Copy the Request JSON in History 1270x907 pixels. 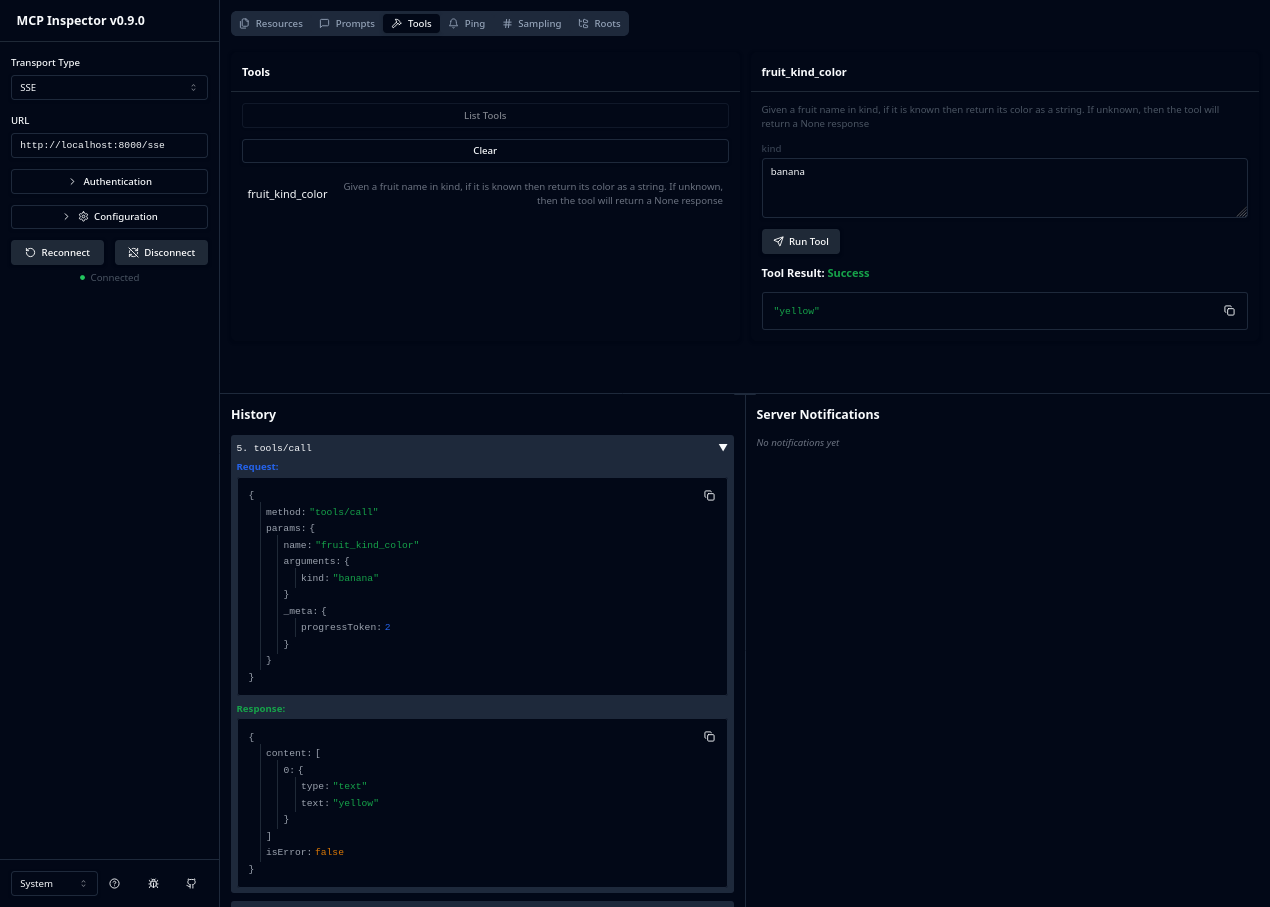[709, 495]
